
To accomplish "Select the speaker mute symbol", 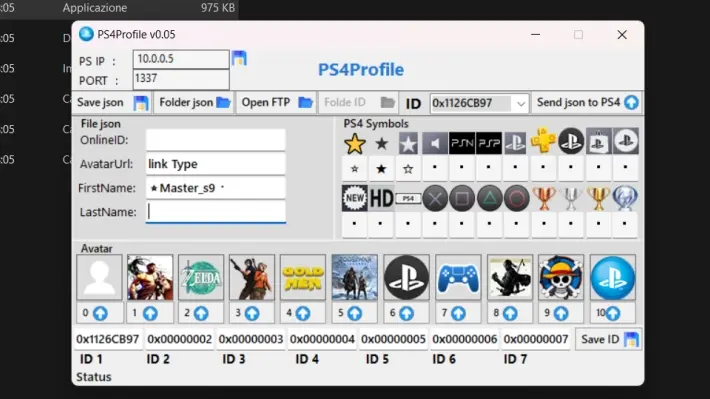I will (435, 143).
